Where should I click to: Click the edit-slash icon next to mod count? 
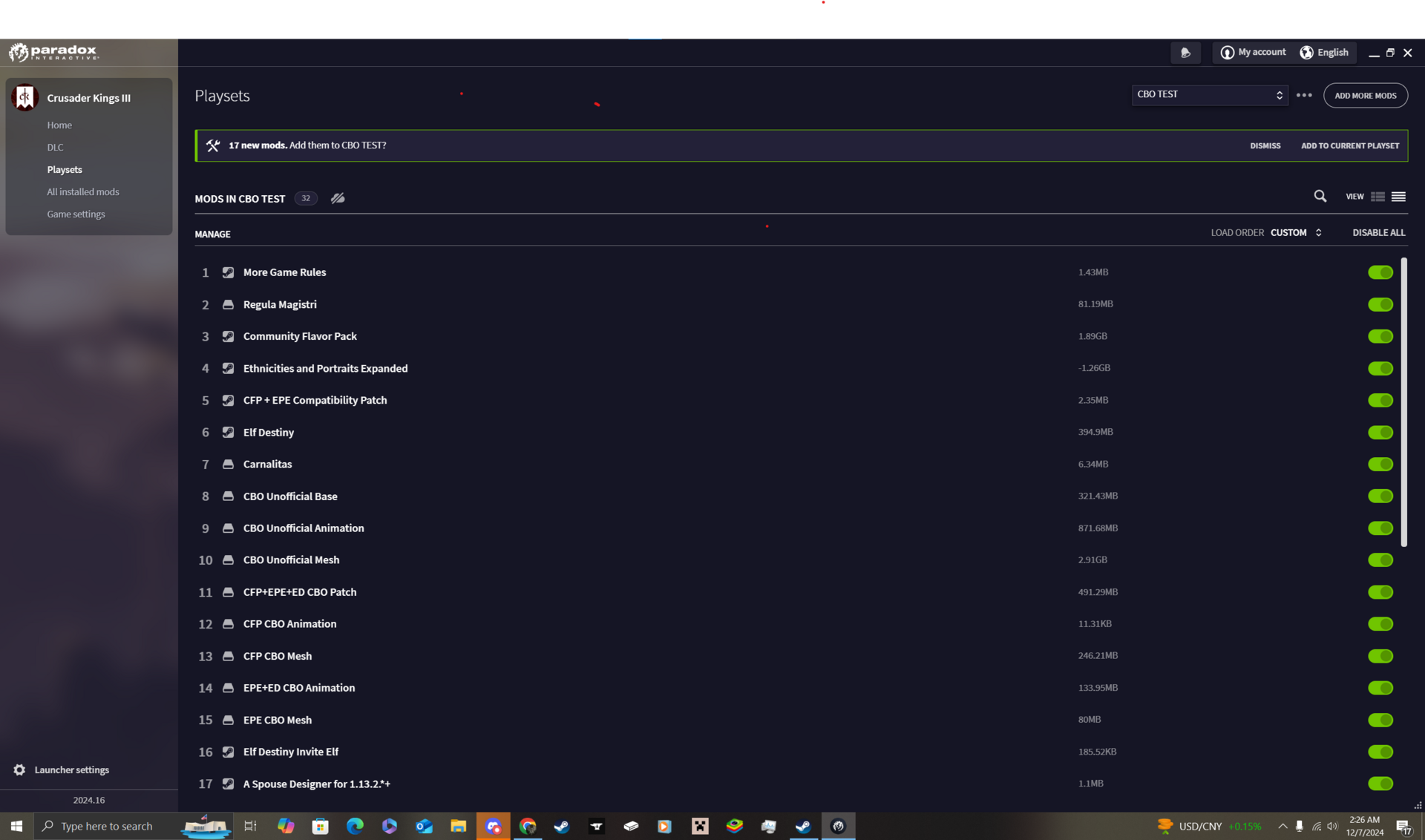tap(338, 198)
